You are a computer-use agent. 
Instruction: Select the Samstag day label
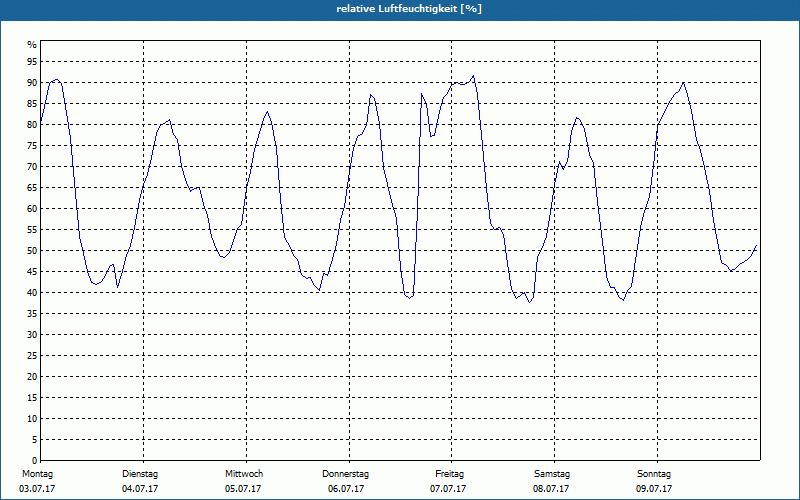[x=552, y=474]
